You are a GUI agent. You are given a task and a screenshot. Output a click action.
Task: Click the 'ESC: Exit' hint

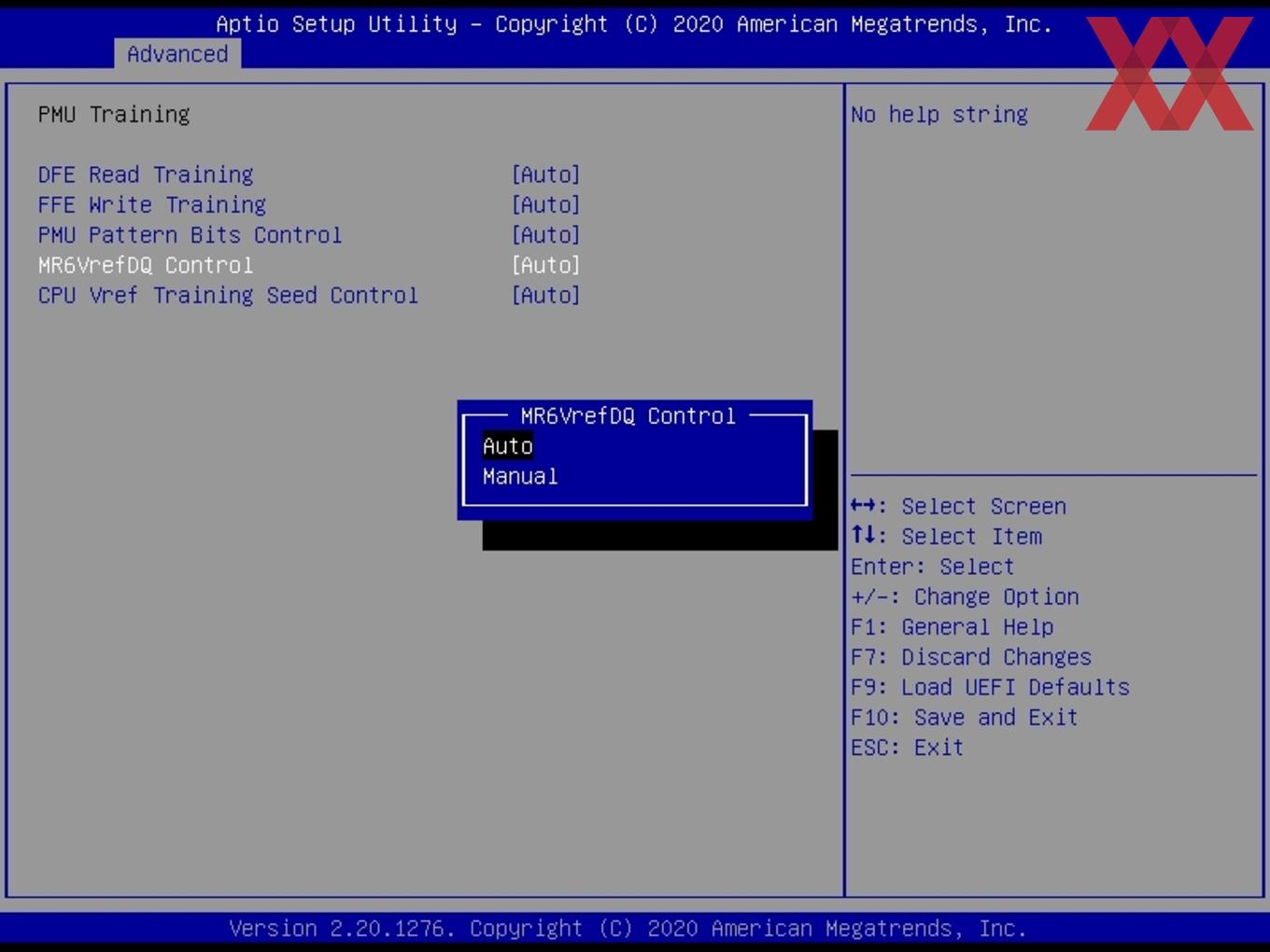(x=908, y=747)
